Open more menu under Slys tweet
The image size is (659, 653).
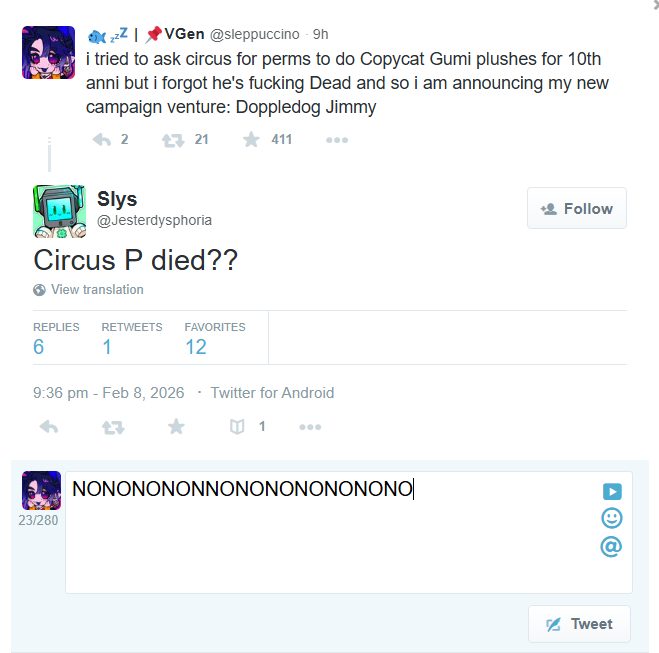pos(310,427)
